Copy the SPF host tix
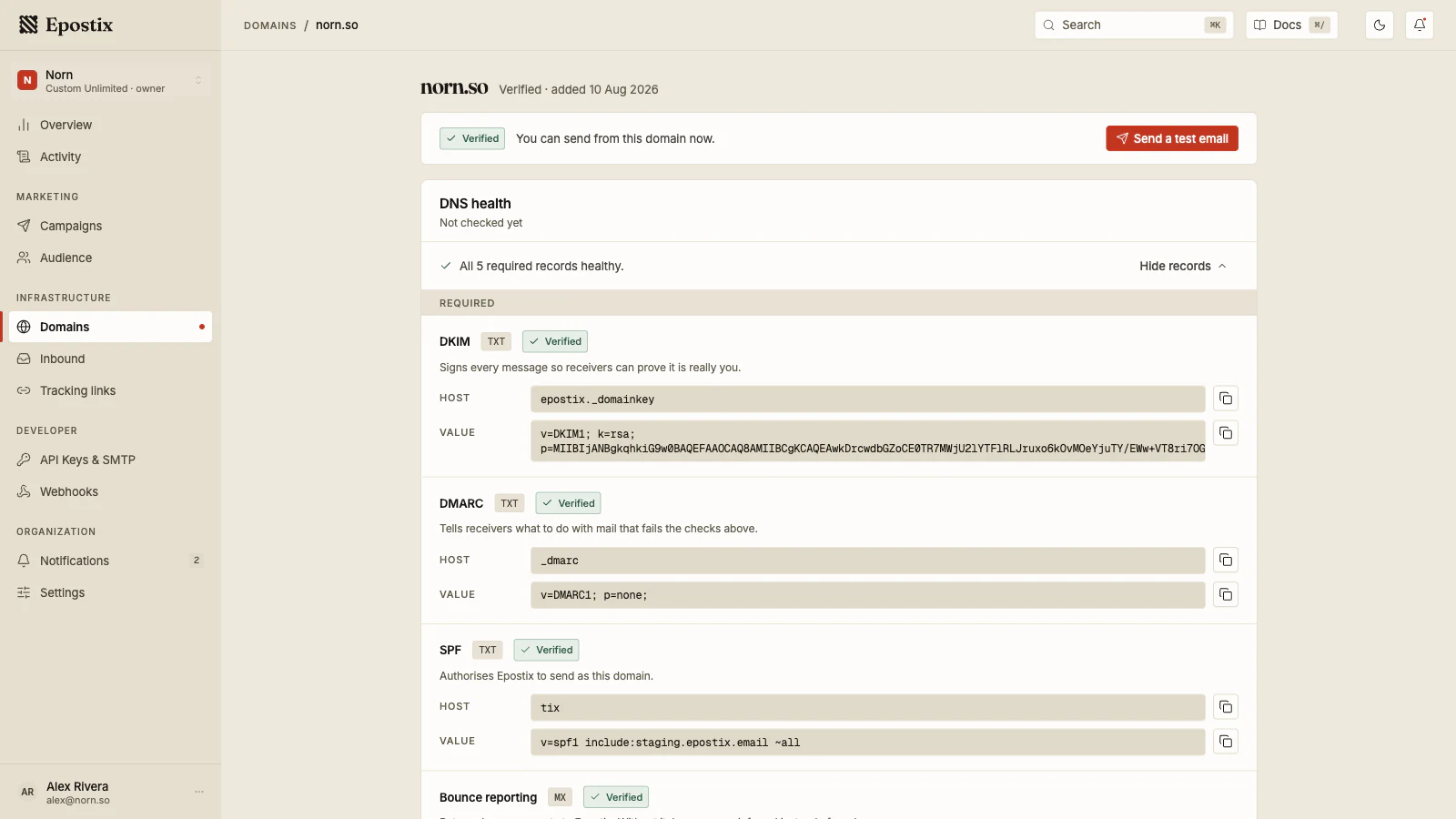 pyautogui.click(x=1226, y=707)
